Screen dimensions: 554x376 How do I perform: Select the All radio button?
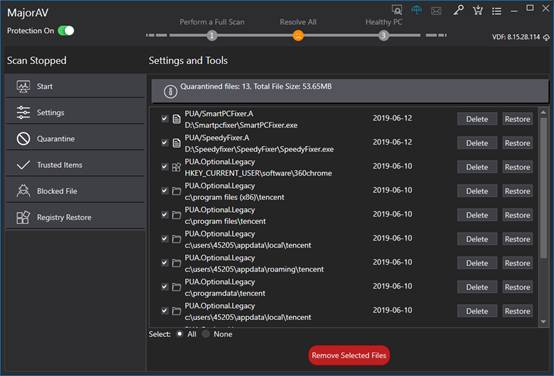[179, 334]
